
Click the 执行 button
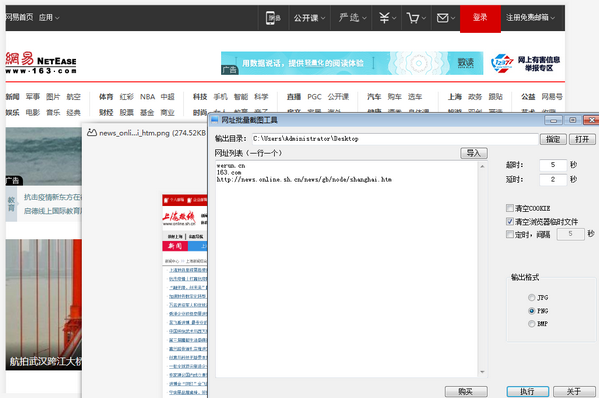(x=528, y=392)
